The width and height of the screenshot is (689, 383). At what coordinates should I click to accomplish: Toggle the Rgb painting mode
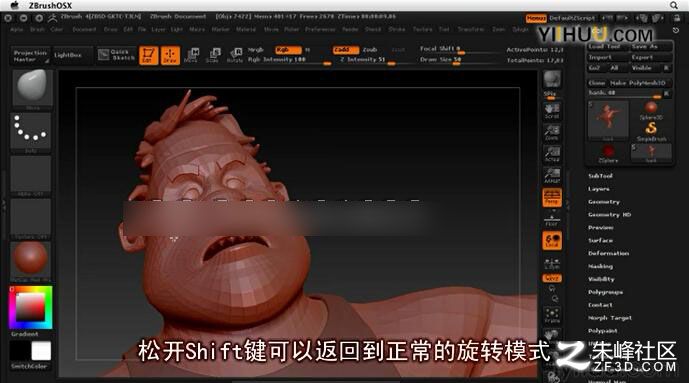(x=288, y=50)
